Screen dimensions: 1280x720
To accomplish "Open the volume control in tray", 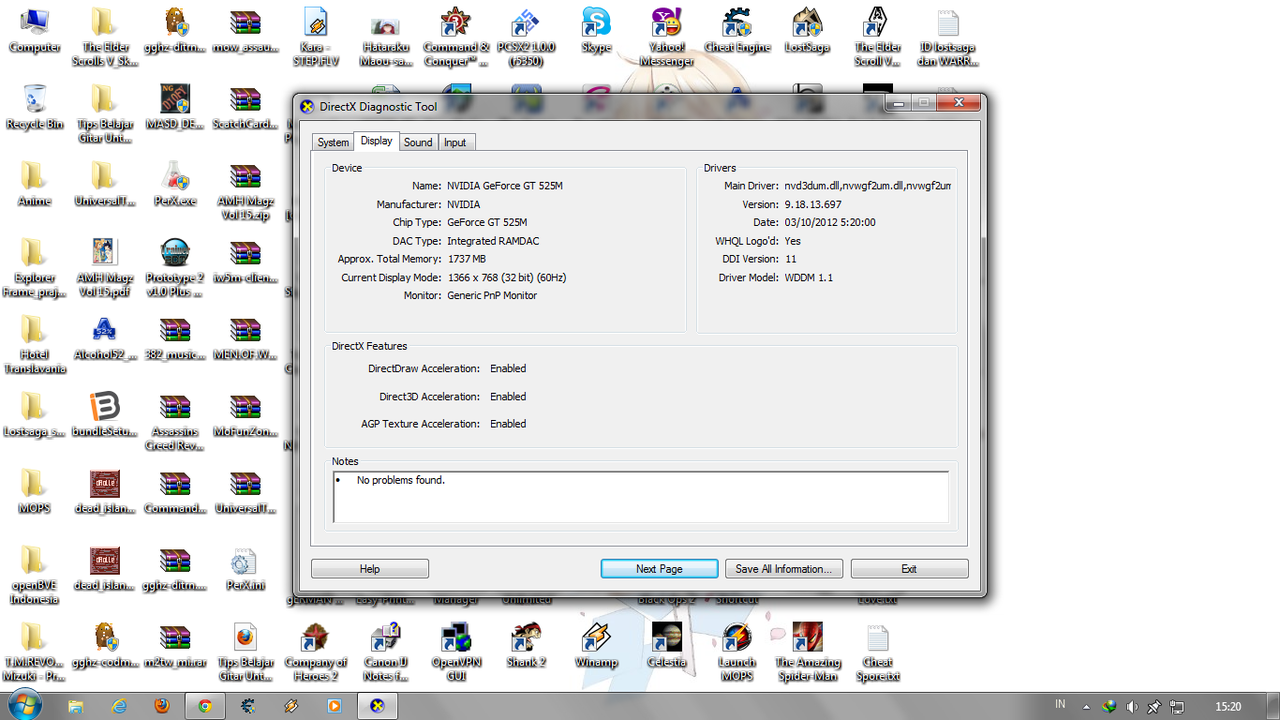I will pos(1131,707).
